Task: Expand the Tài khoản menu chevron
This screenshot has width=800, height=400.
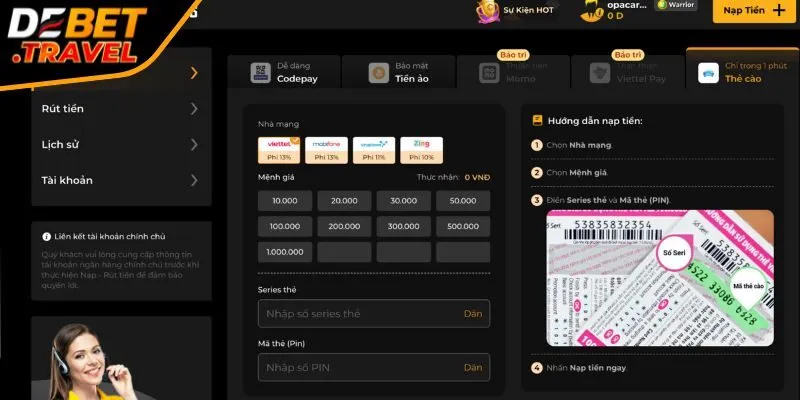Action: pyautogui.click(x=194, y=180)
